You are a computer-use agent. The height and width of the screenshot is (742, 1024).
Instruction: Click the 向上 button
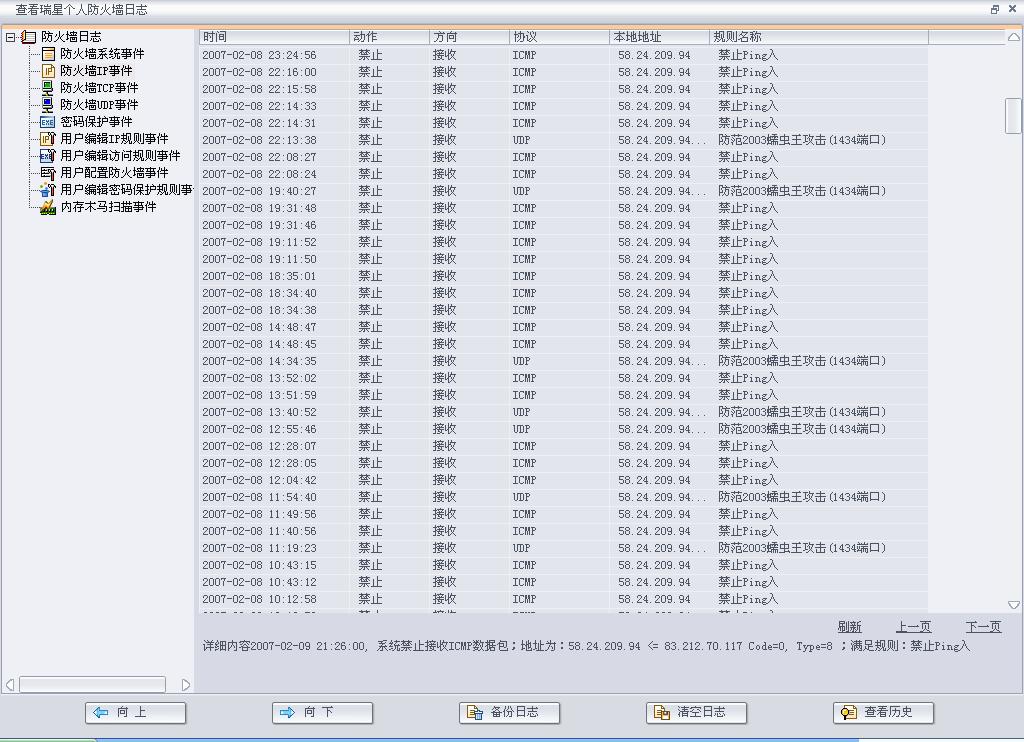point(135,713)
